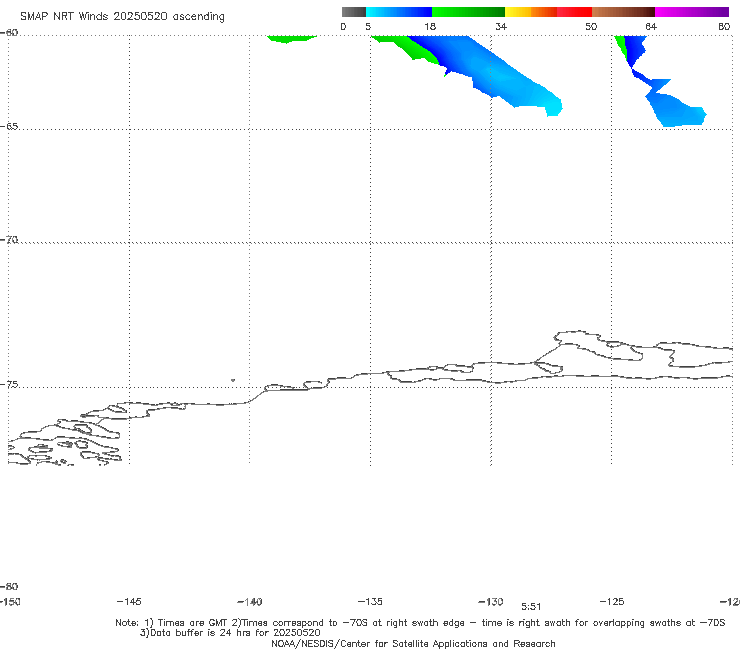740x650 pixels.
Task: Click the latitude label '-80'
Action: pos(9,586)
